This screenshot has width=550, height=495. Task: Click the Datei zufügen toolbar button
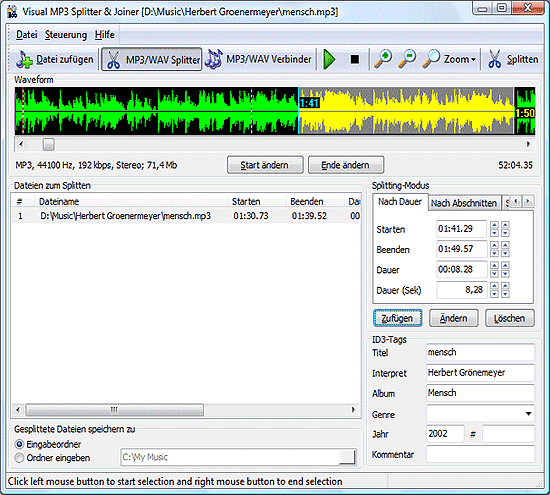[55, 59]
